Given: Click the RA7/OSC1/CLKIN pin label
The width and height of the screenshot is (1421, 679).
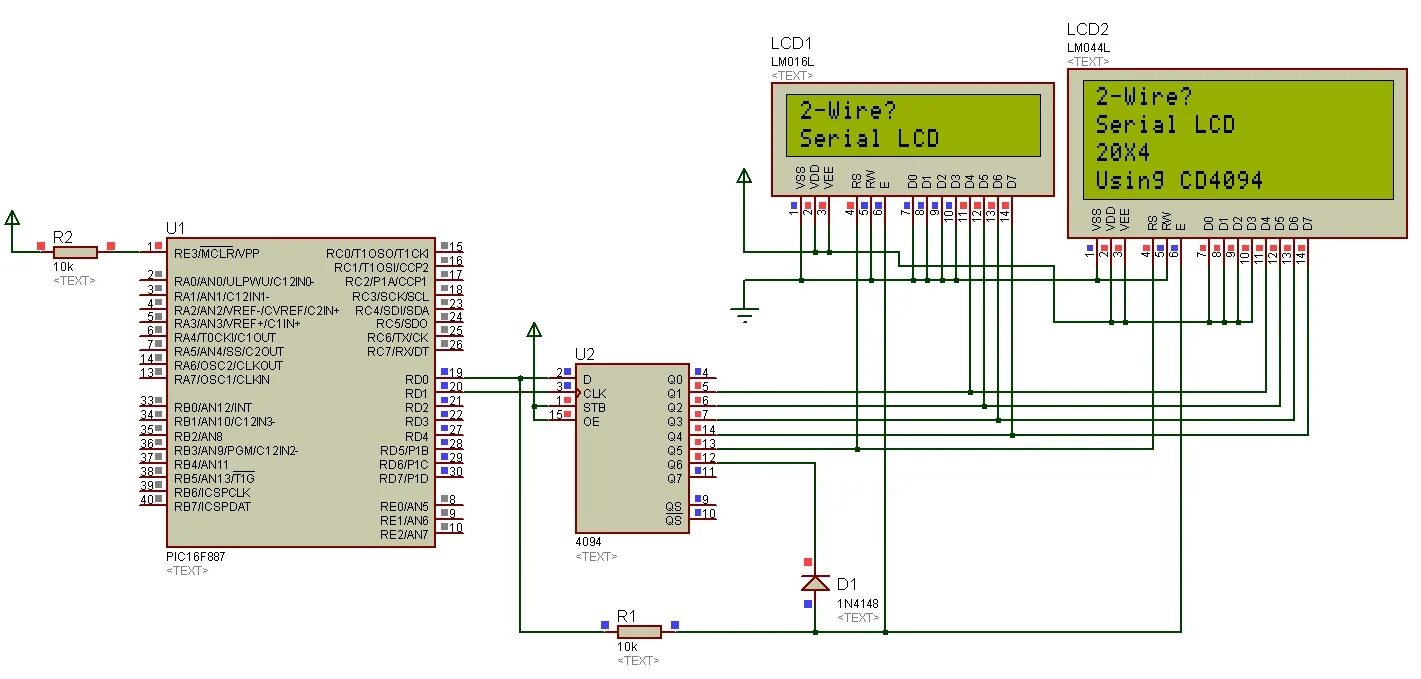Looking at the screenshot, I should point(221,380).
